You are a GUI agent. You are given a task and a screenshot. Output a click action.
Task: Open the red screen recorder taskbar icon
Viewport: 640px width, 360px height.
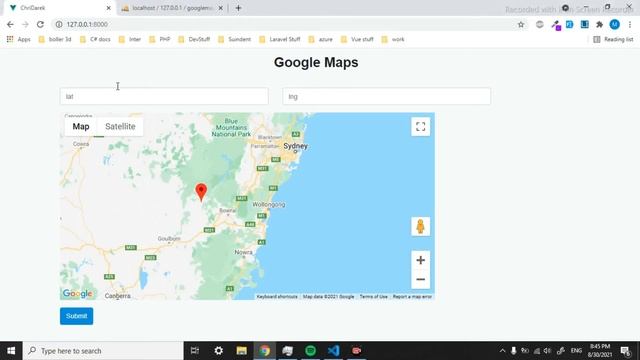click(356, 351)
